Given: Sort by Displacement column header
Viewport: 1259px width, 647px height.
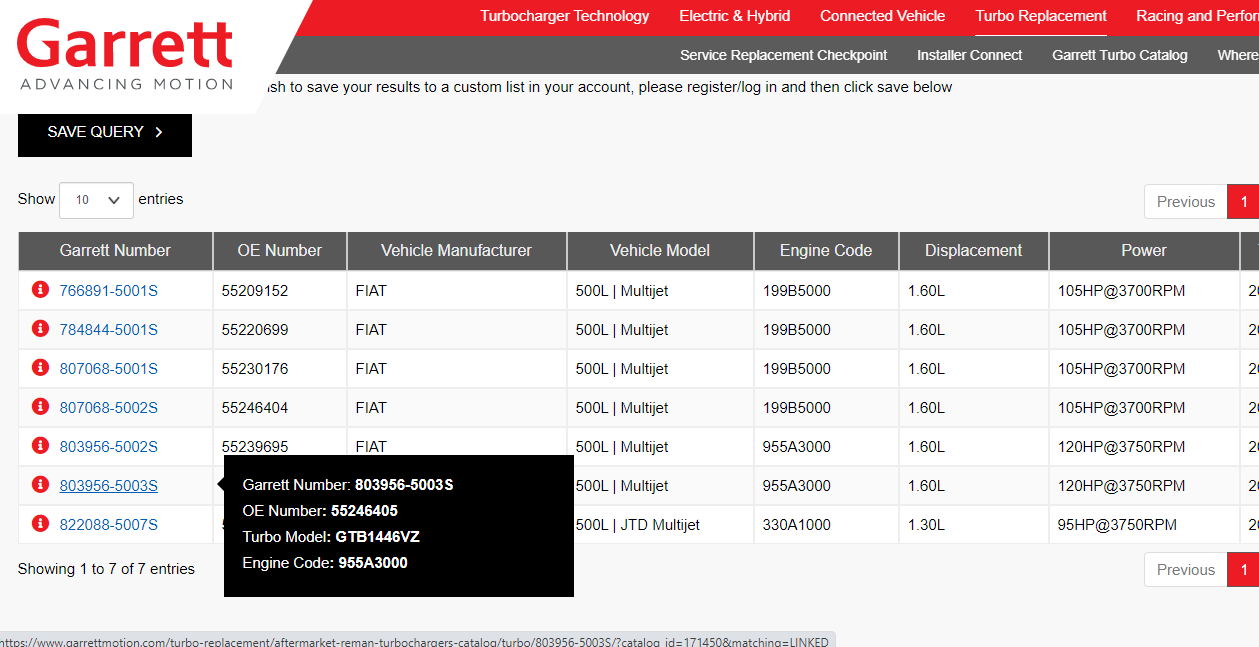Looking at the screenshot, I should (974, 251).
